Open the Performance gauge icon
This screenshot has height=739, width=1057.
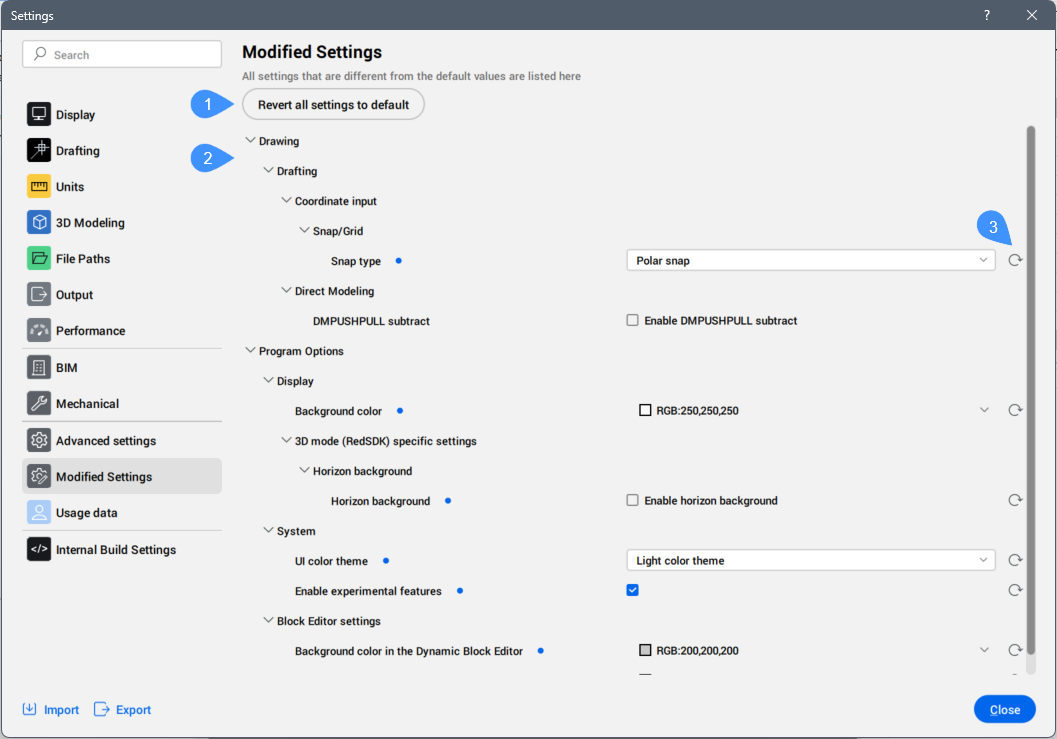tap(39, 331)
